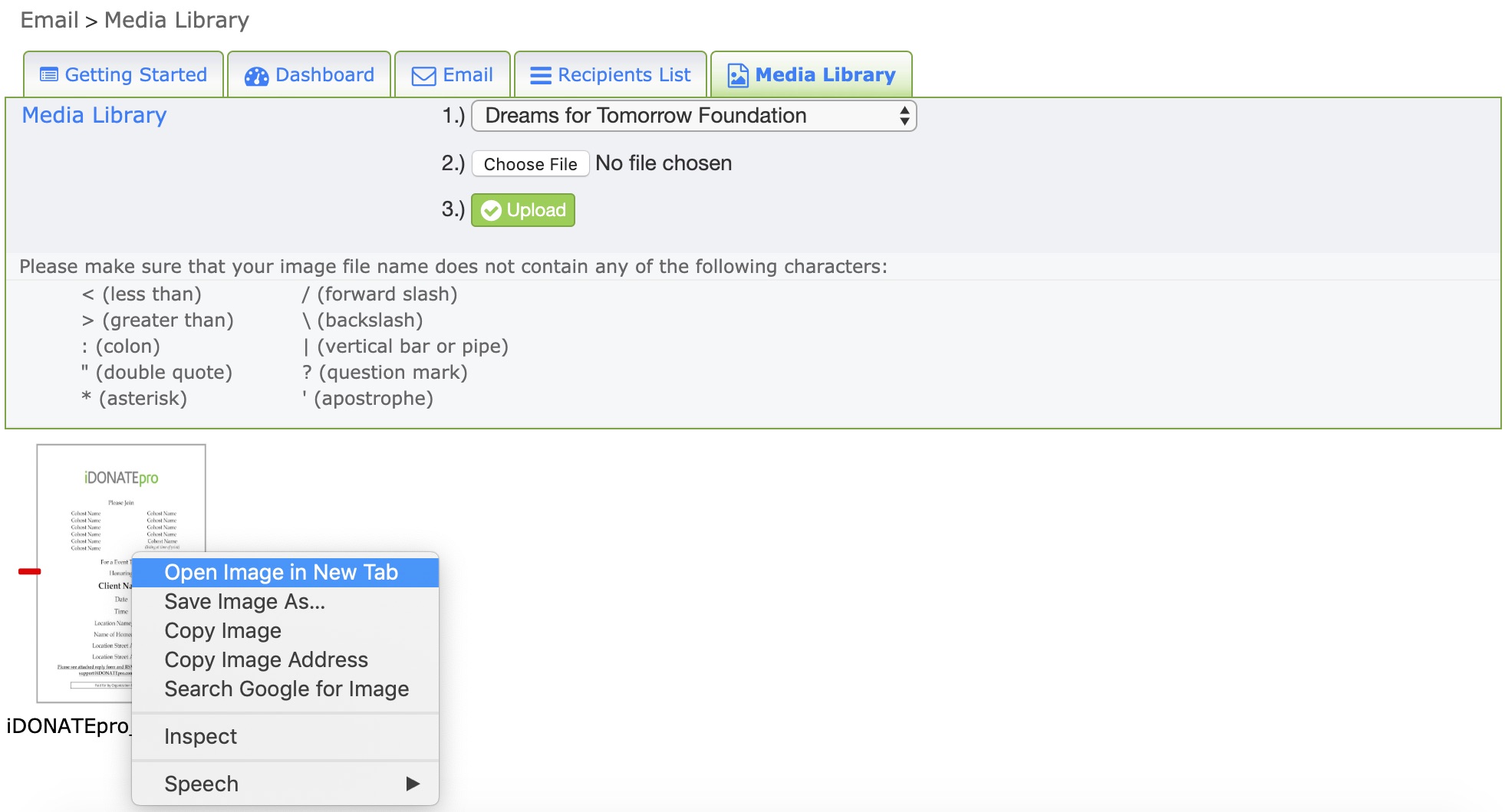Switch to the Dashboard tab
The height and width of the screenshot is (812, 1505).
309,74
